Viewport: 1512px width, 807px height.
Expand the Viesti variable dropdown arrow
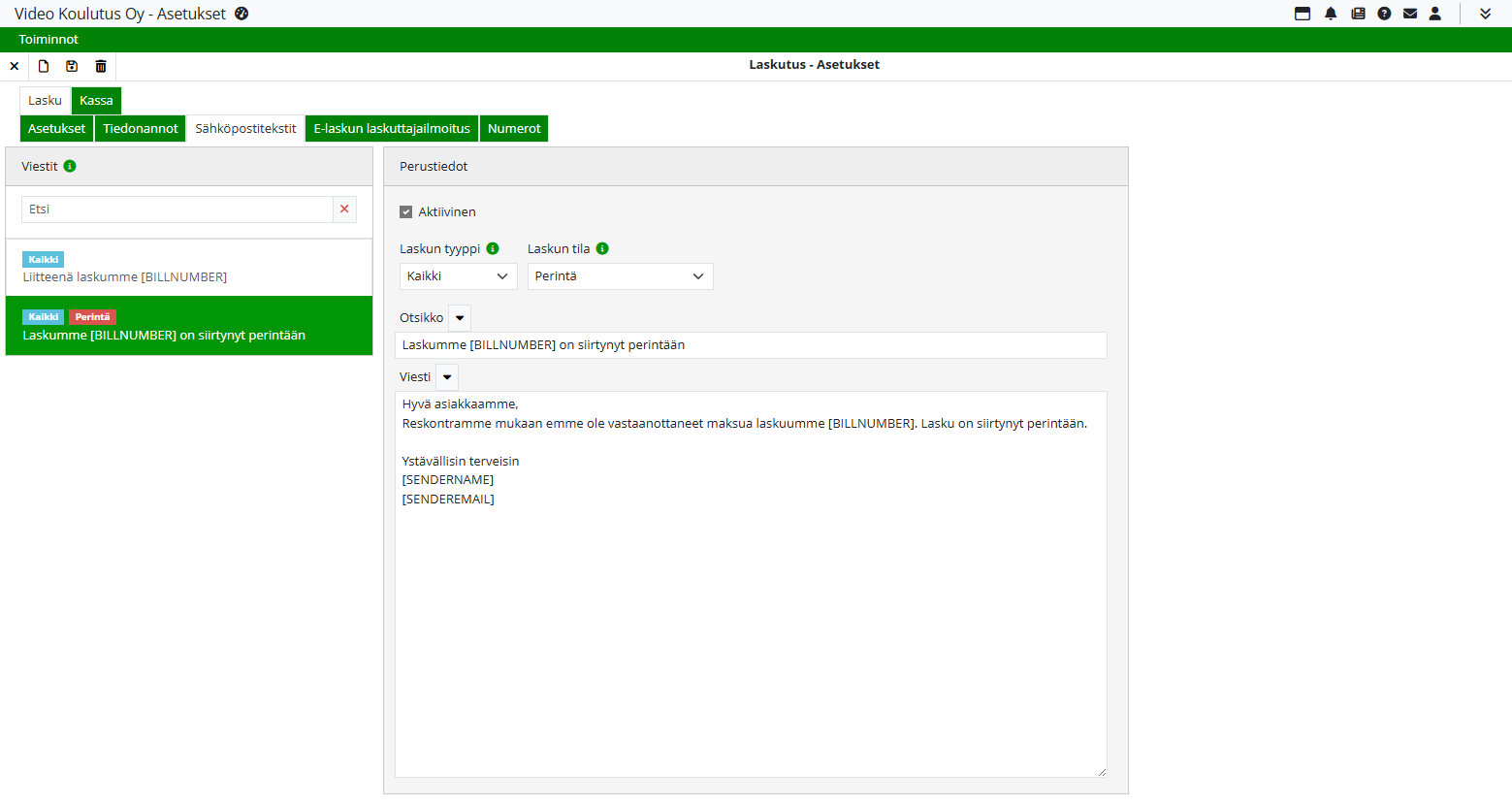pos(447,377)
